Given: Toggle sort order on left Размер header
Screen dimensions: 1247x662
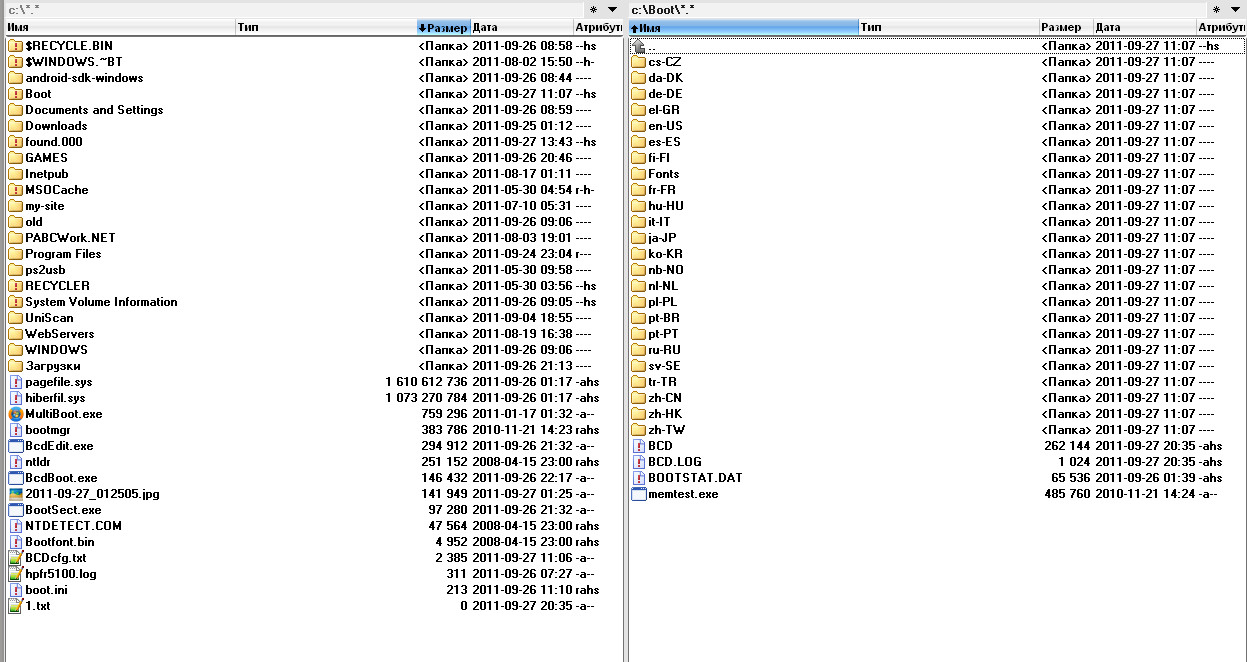Looking at the screenshot, I should 443,27.
